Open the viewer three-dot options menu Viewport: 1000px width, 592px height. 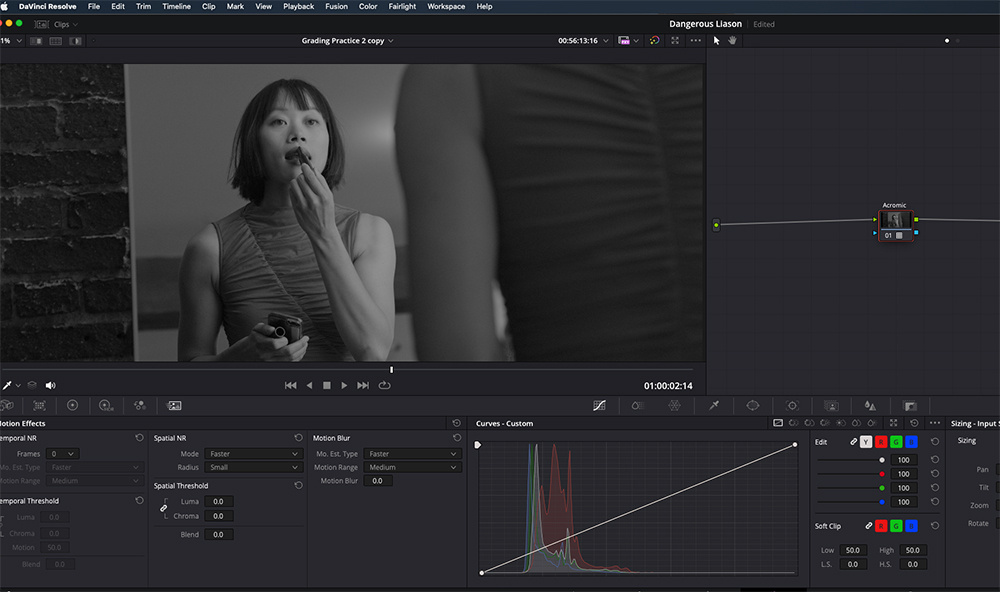tap(696, 40)
